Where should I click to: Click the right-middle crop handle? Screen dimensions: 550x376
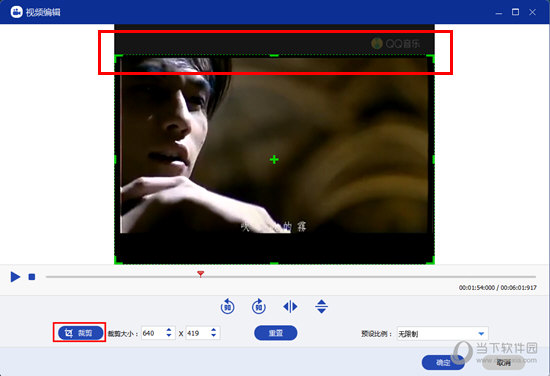click(434, 159)
